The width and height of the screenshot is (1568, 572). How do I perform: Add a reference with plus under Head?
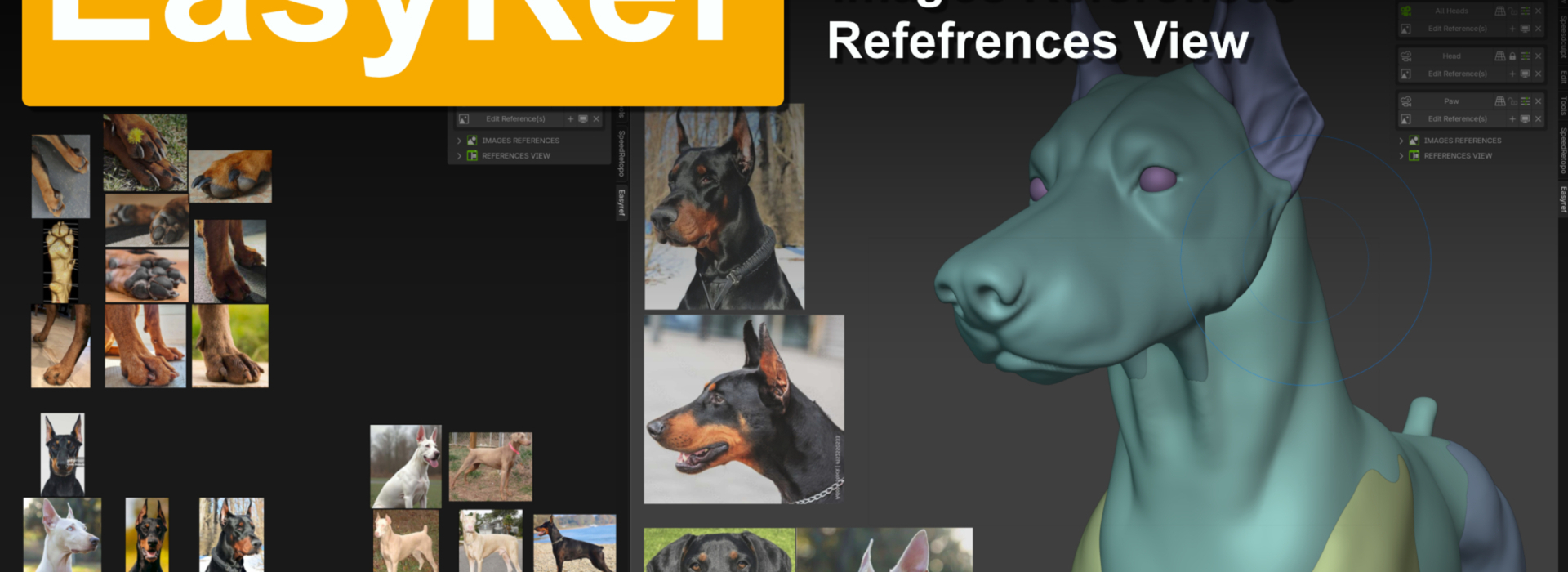1512,74
